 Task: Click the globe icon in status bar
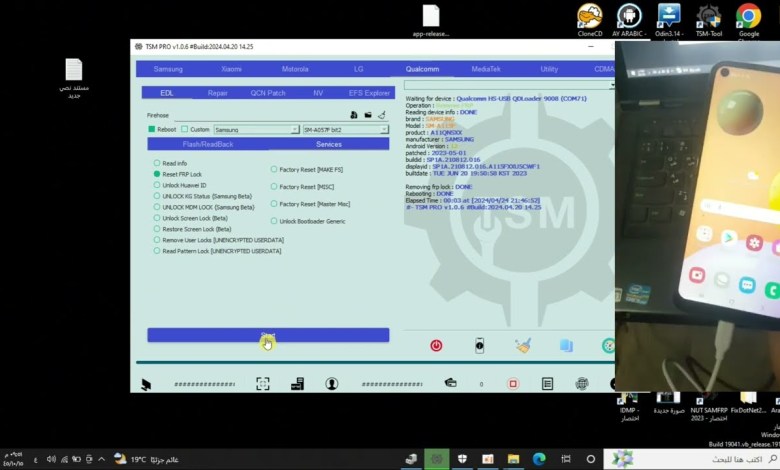coord(581,383)
